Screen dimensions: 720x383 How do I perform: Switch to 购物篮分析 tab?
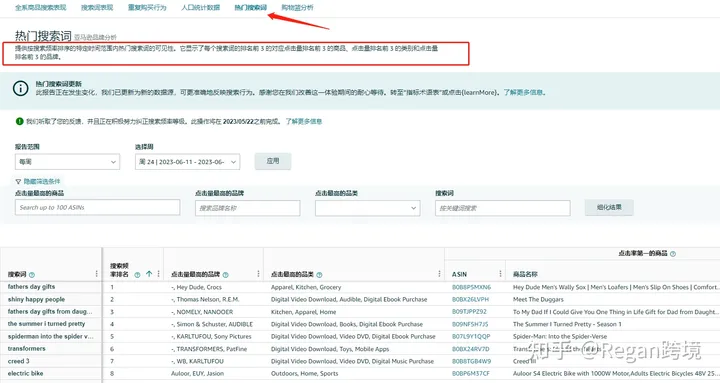(297, 7)
